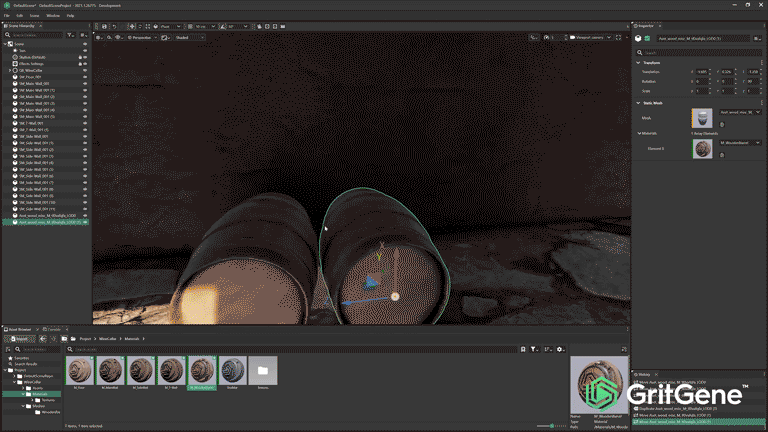
Task: Open the Asset Browser sort options icon
Action: pyautogui.click(x=548, y=349)
